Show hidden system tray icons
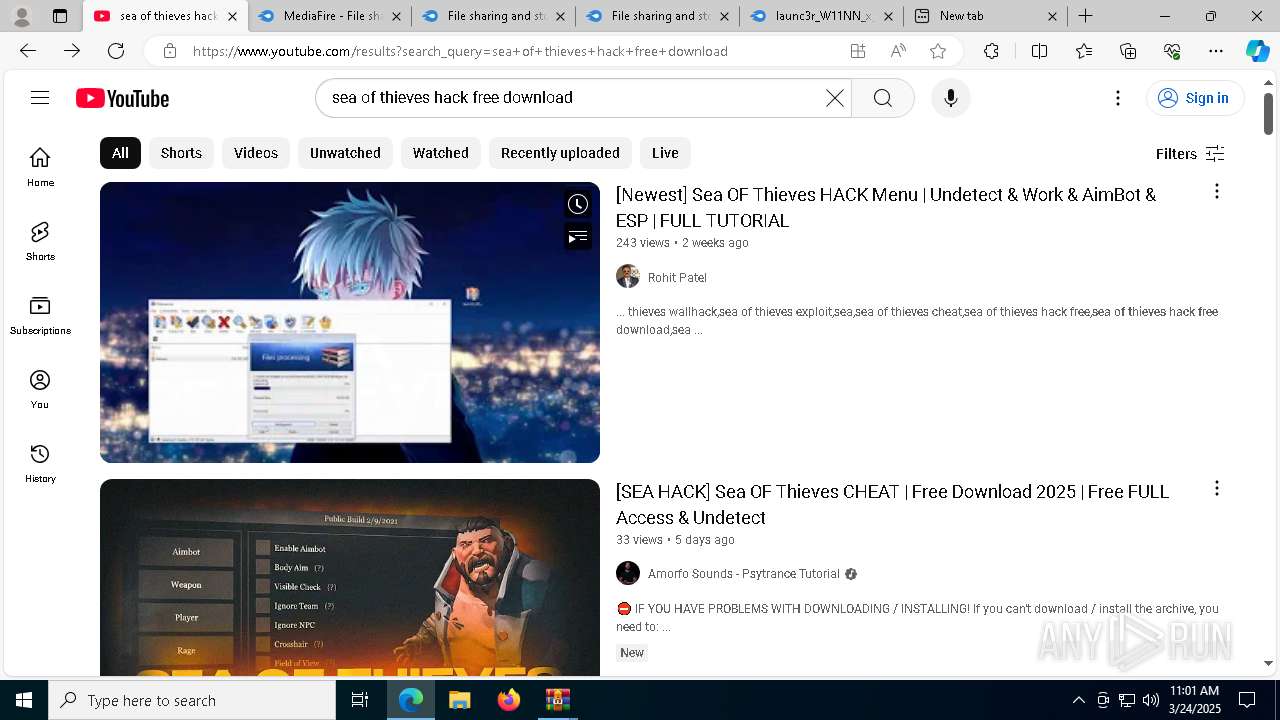This screenshot has width=1280, height=720. coord(1078,700)
